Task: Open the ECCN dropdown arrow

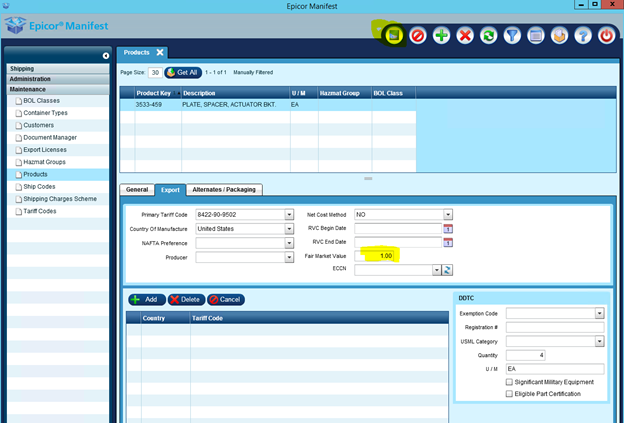Action: [437, 270]
